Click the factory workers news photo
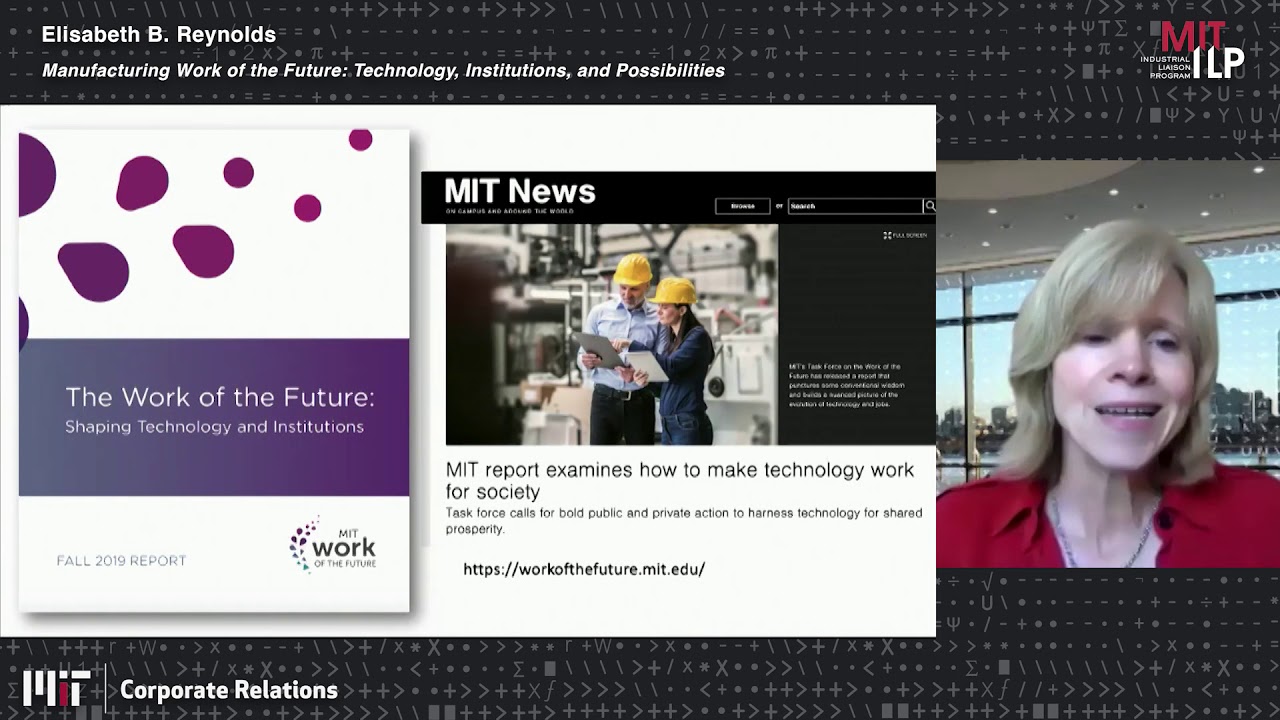Screen dimensions: 1280x720 [x=612, y=334]
